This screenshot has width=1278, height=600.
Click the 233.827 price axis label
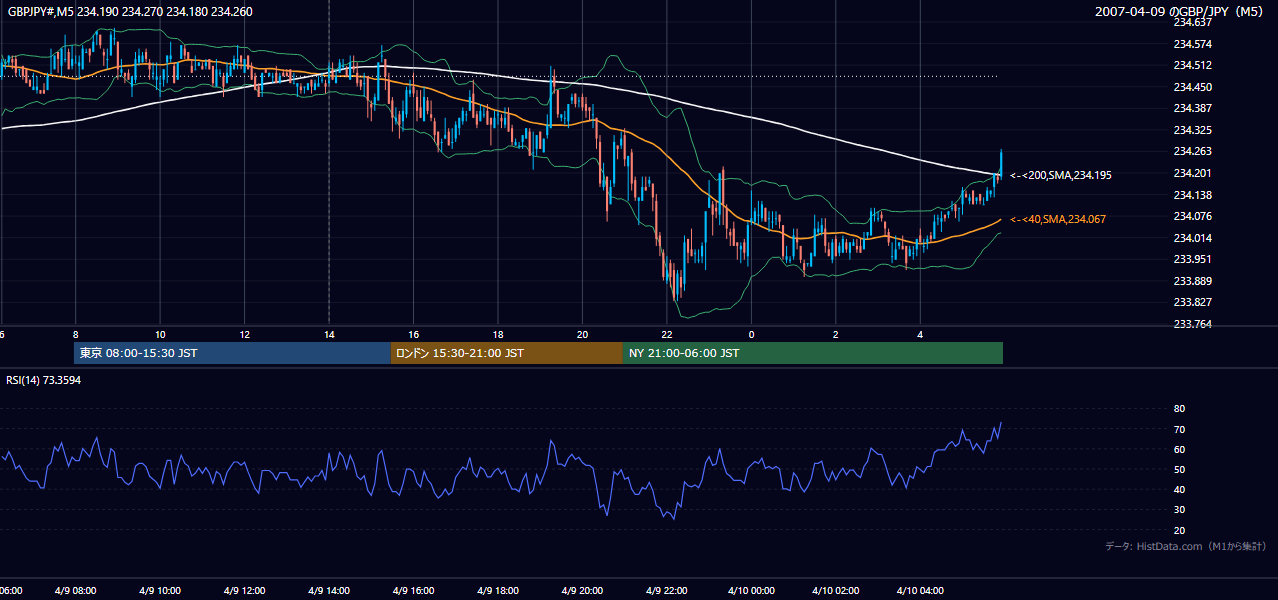point(1192,302)
